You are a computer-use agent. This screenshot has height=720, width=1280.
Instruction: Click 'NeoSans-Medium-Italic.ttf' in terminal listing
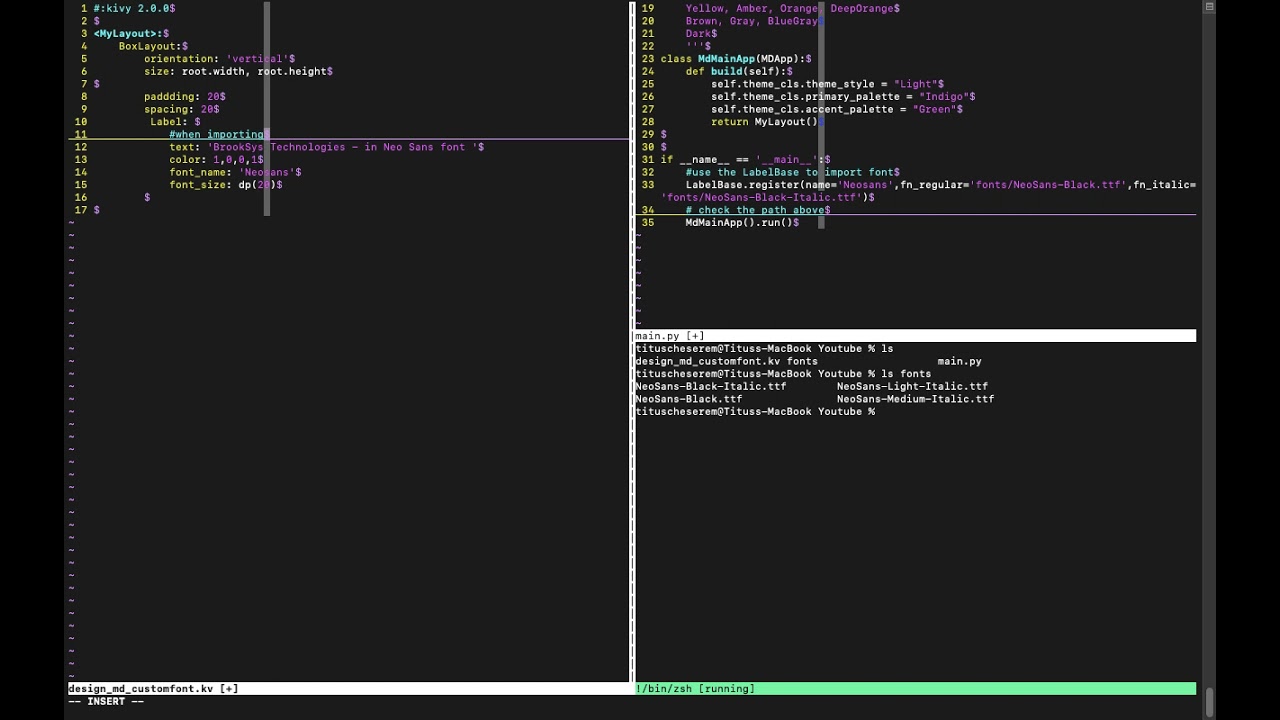coord(915,399)
